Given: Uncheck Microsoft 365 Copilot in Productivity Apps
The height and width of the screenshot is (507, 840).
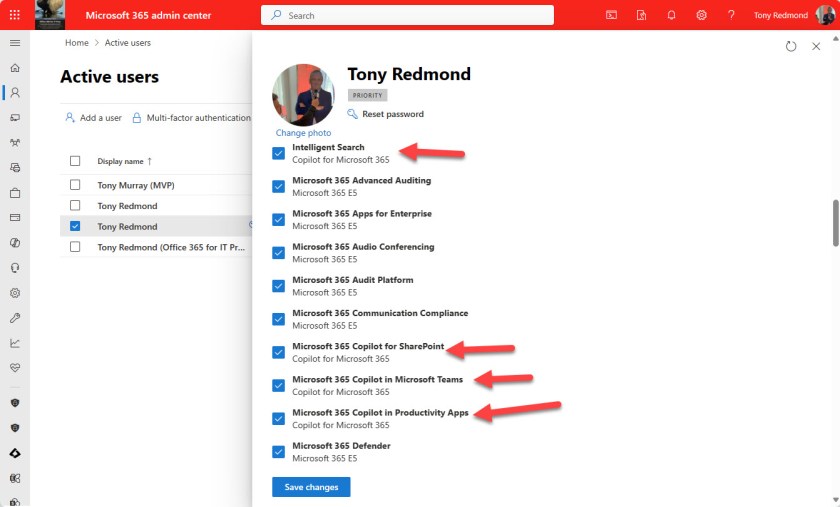Looking at the screenshot, I should click(x=279, y=419).
